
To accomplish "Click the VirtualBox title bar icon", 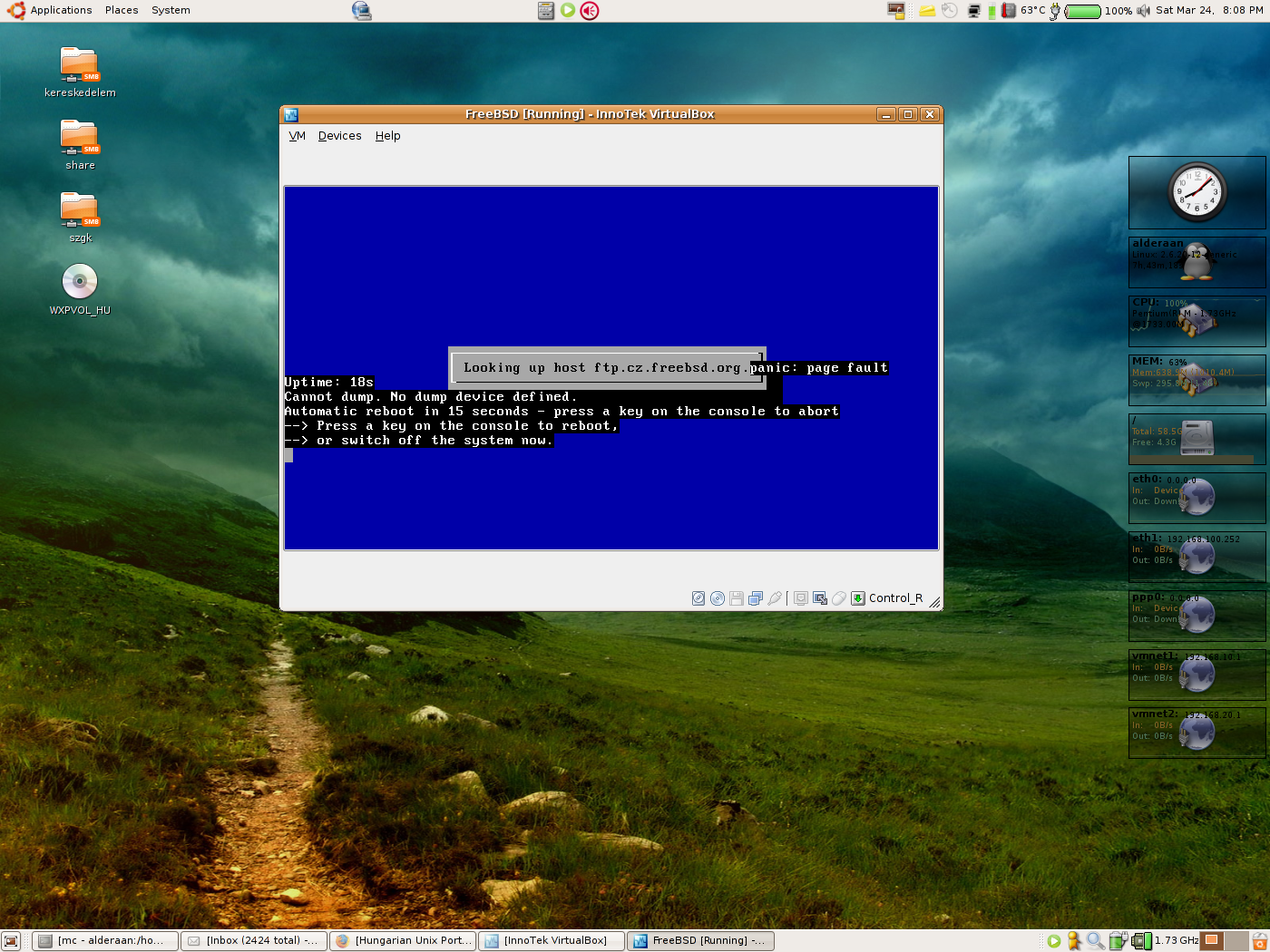I will coord(291,114).
